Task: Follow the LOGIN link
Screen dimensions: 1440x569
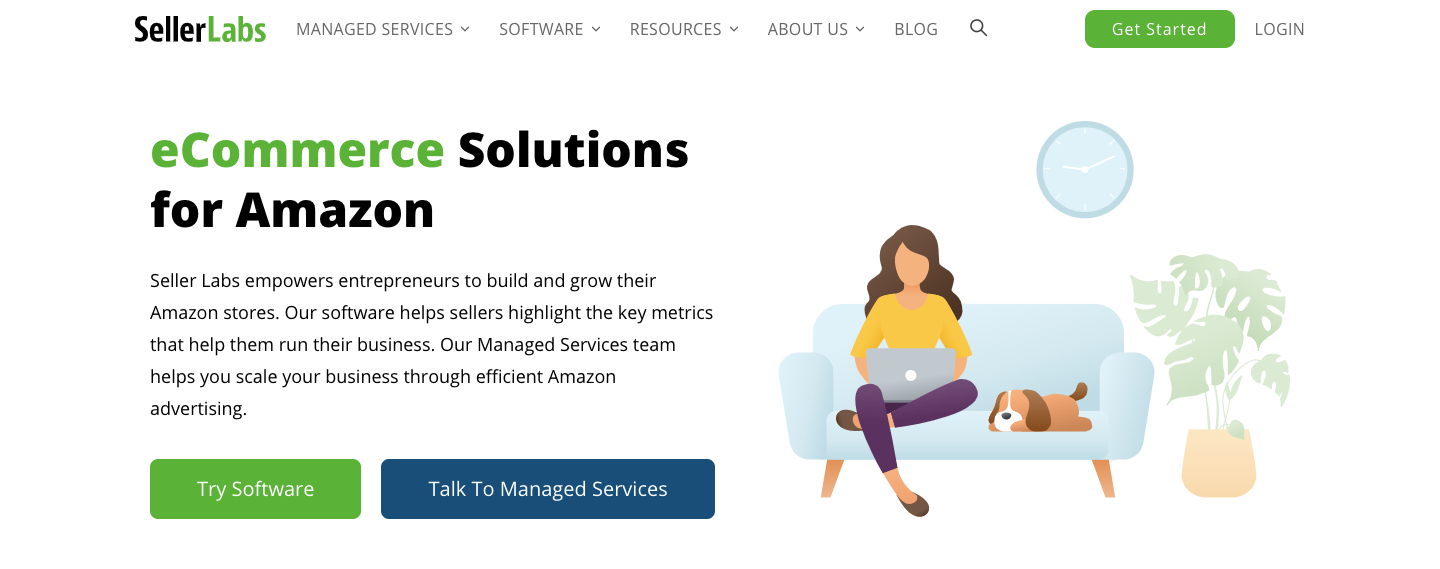Action: [x=1279, y=29]
